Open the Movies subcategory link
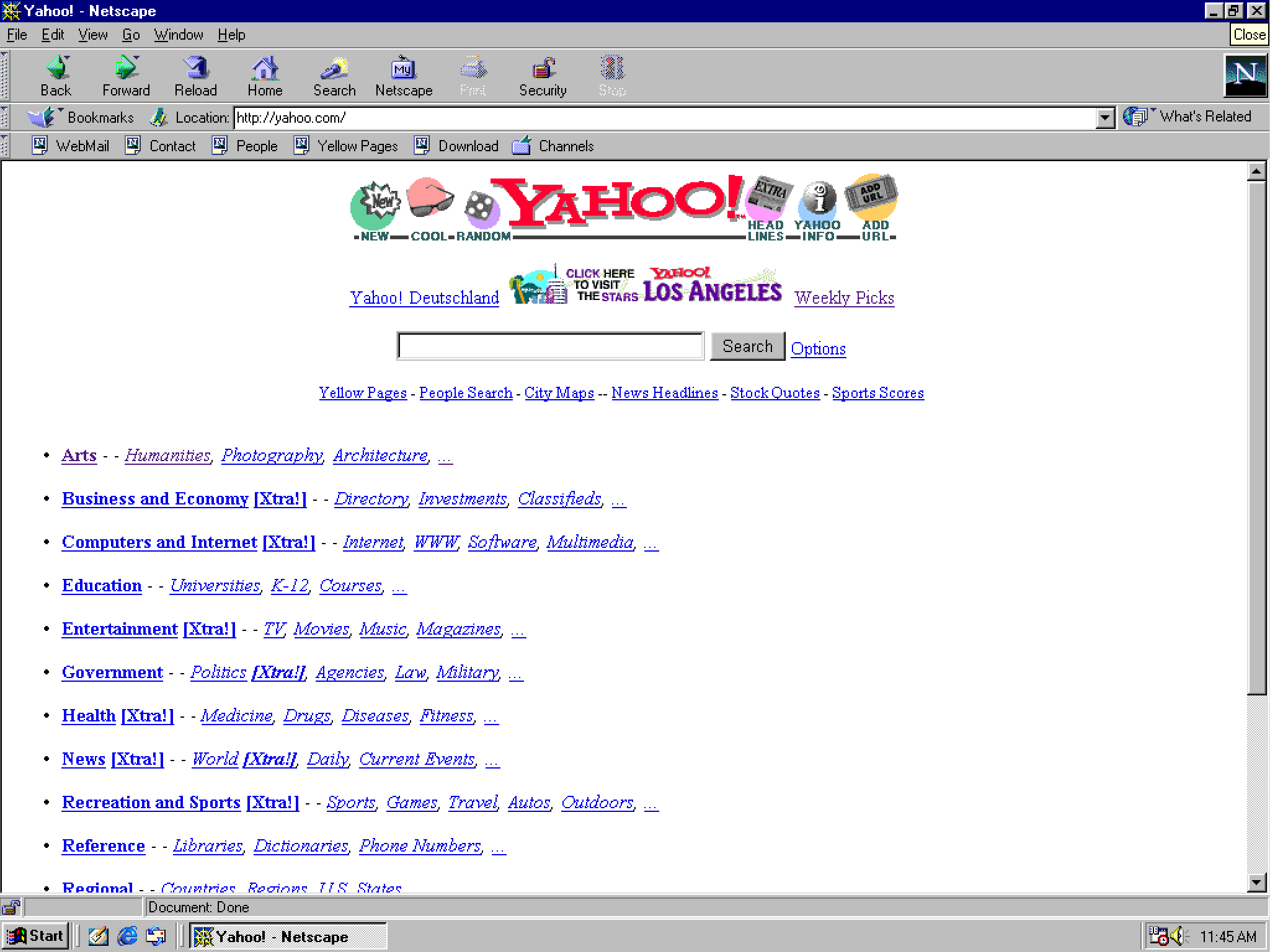The width and height of the screenshot is (1270, 952). coord(321,630)
